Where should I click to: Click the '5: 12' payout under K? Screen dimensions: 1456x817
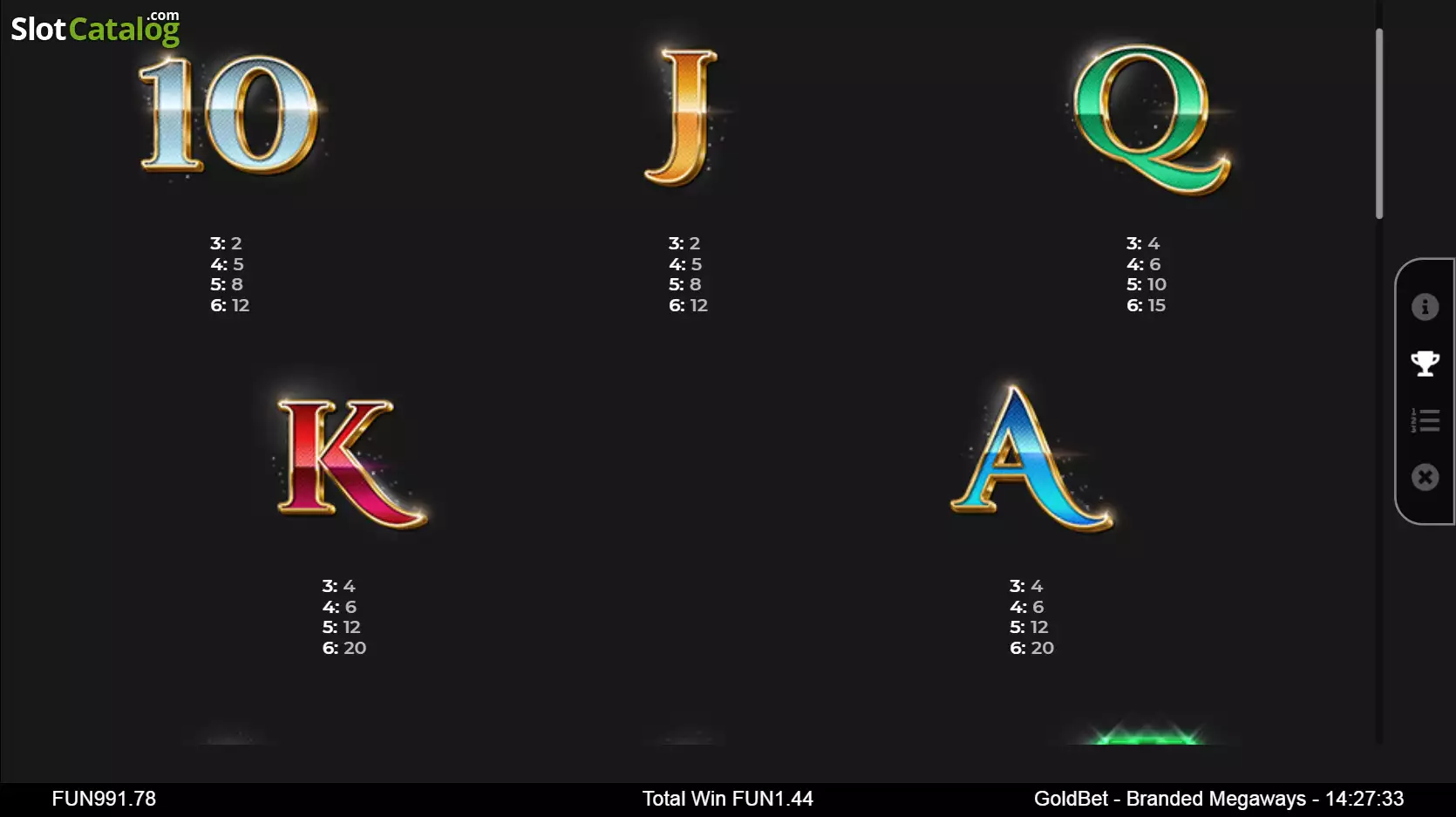[342, 627]
